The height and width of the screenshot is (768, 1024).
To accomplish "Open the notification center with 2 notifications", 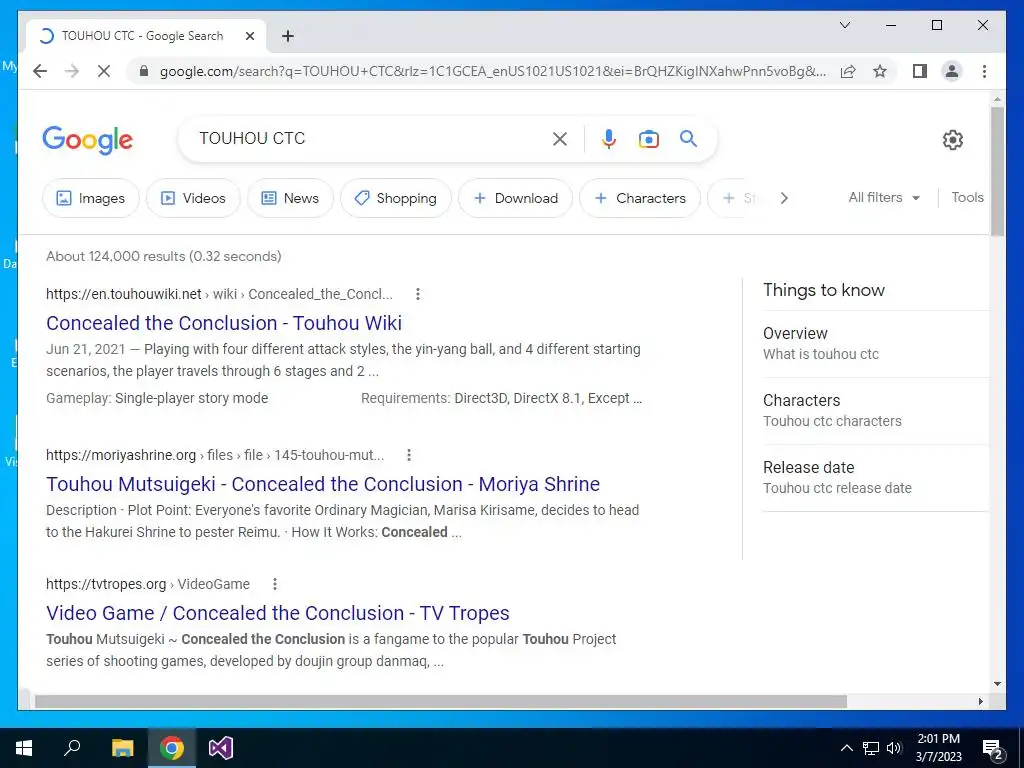I will pyautogui.click(x=993, y=748).
